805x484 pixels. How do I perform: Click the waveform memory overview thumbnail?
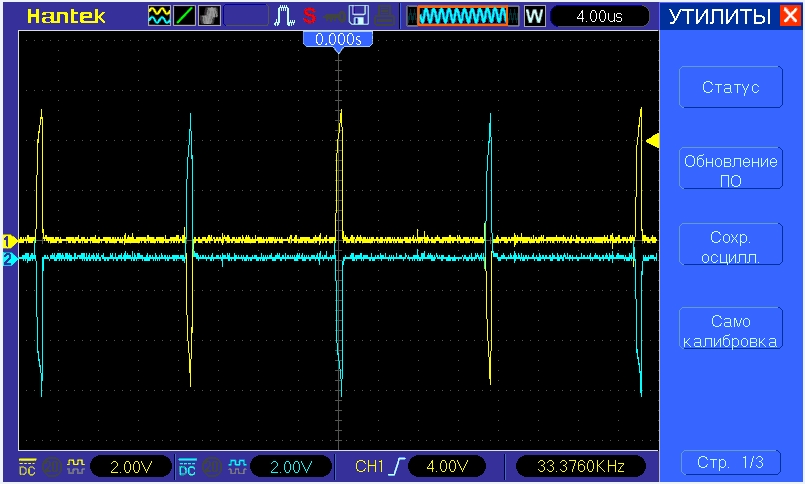pos(462,16)
